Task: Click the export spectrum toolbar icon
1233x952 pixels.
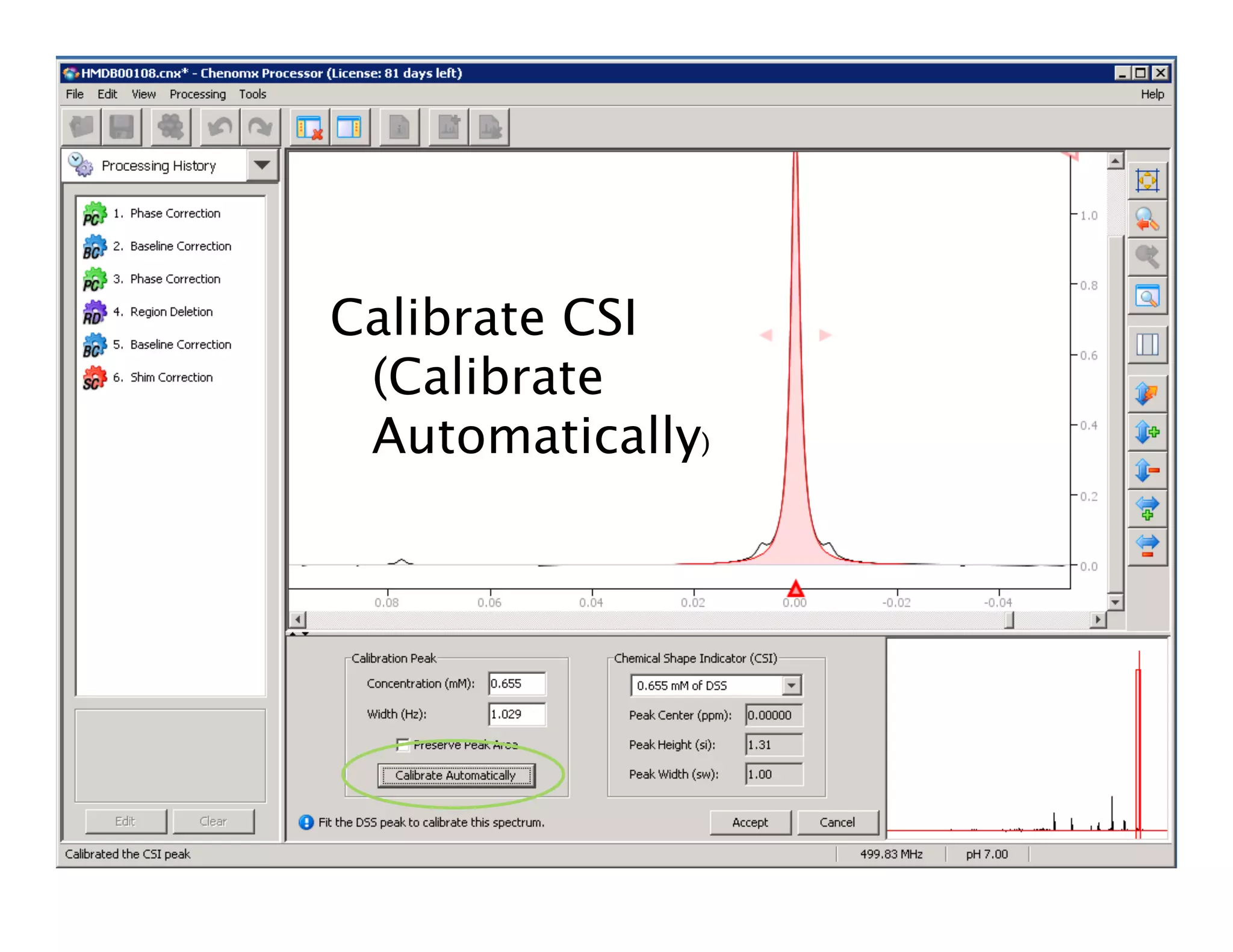Action: (489, 127)
